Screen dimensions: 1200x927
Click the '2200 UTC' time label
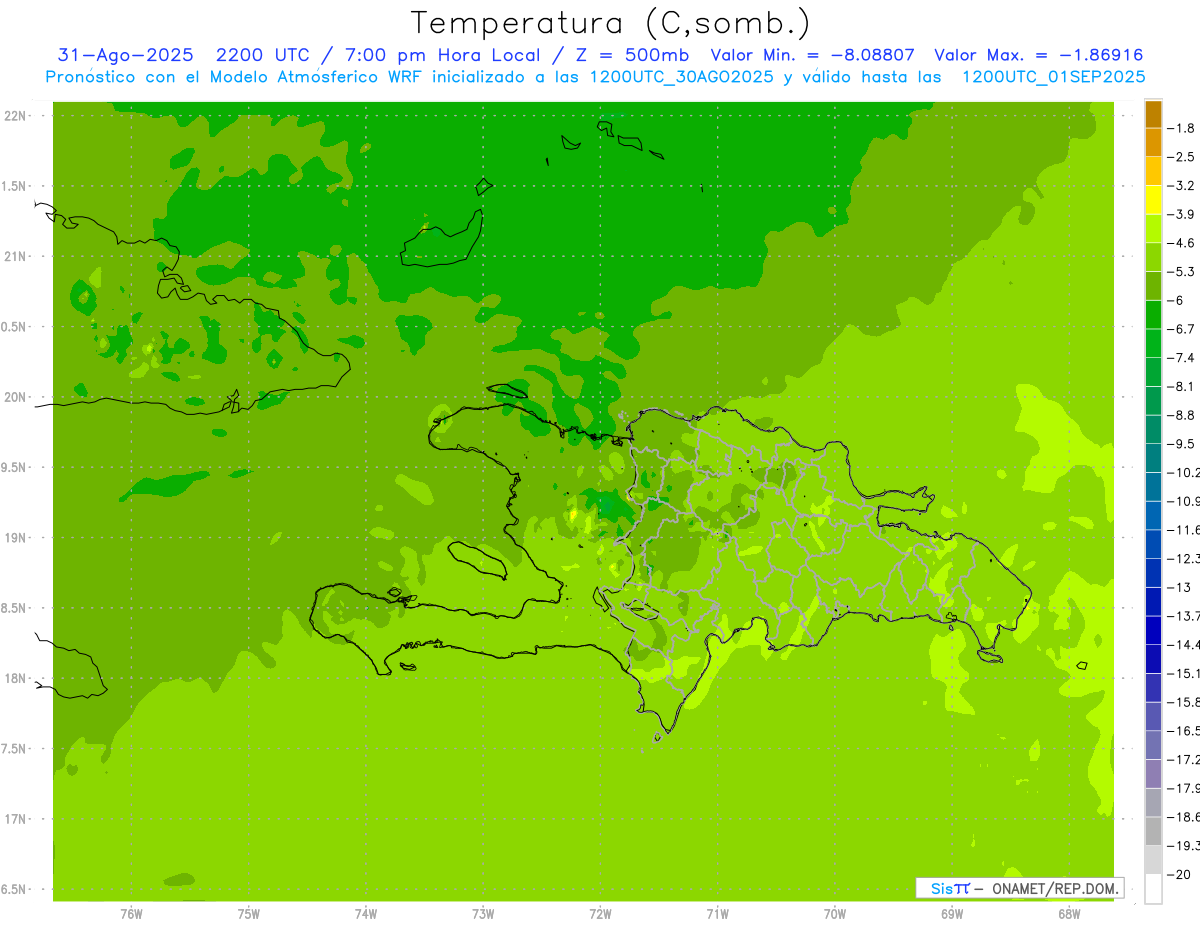point(262,55)
